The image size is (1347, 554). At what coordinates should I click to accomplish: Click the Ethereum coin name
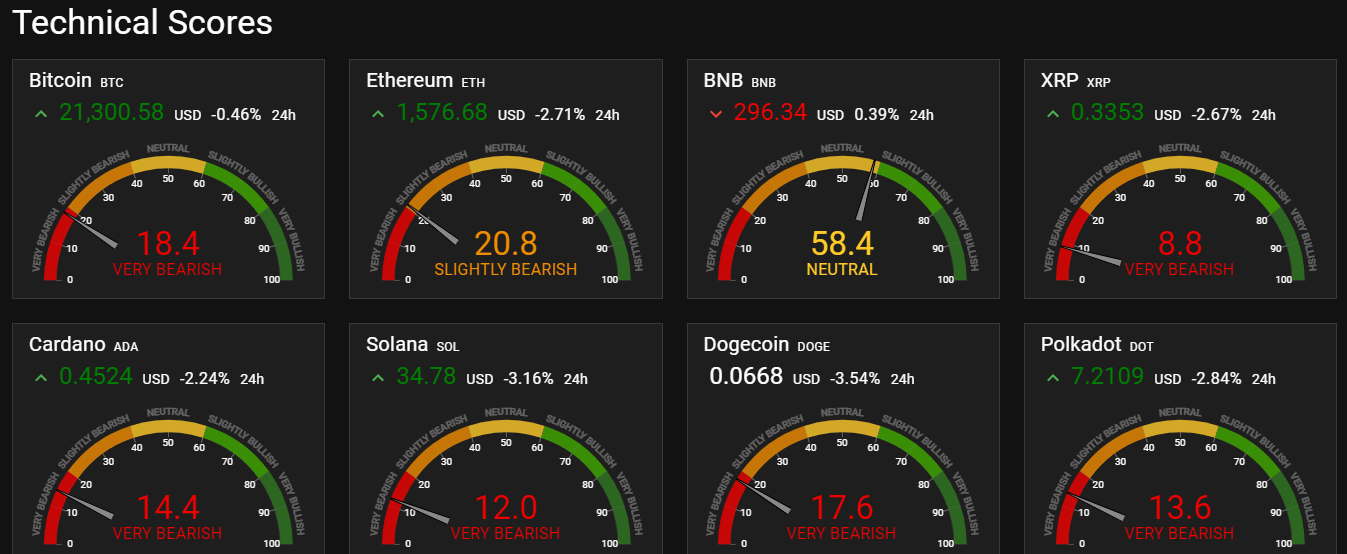410,81
